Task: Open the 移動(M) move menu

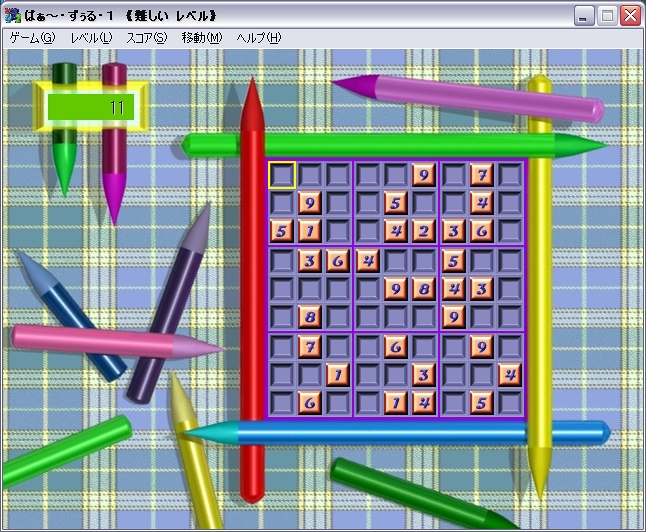Action: coord(201,38)
